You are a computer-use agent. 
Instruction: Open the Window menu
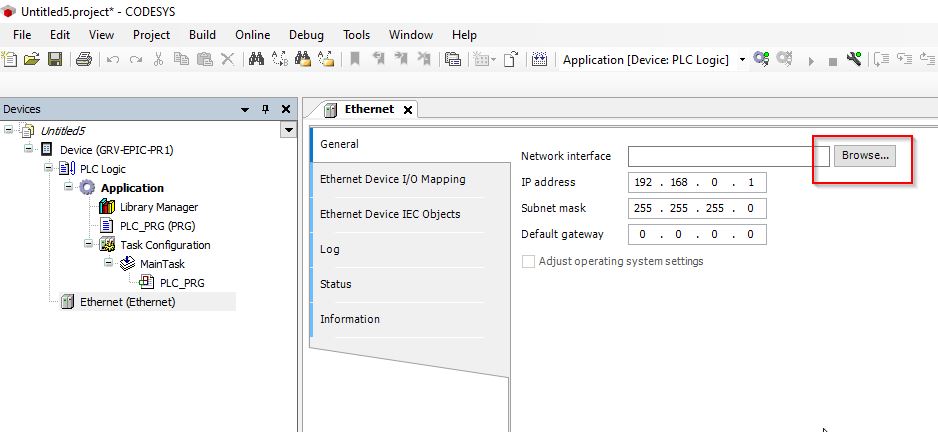tap(411, 35)
